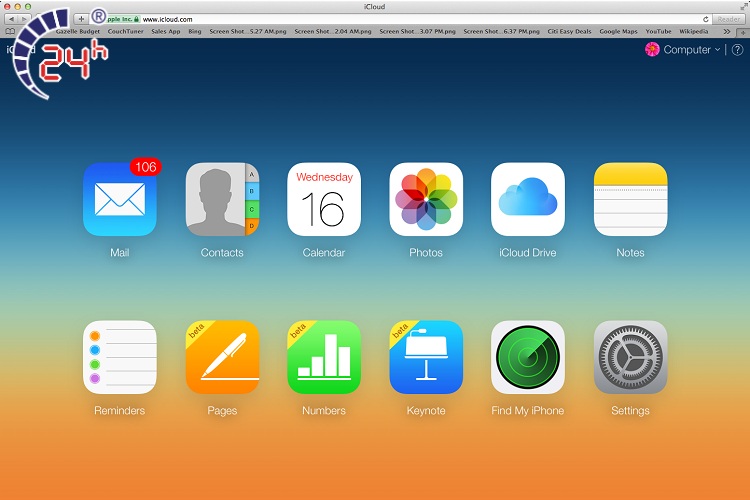Open the Screen Shot 6.37 PM.png bookmark
The height and width of the screenshot is (500, 750).
tap(501, 32)
